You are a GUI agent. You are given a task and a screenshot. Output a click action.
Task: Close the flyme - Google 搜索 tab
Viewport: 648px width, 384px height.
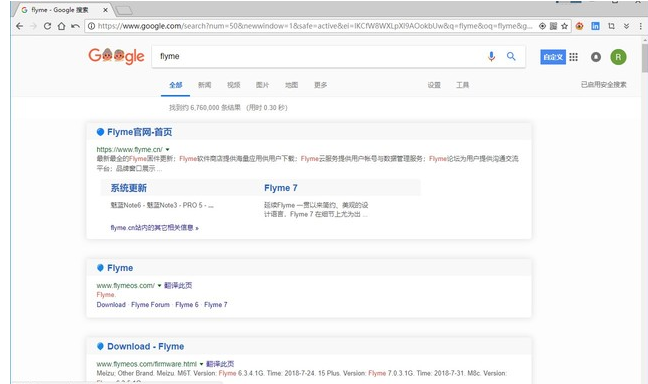click(x=105, y=10)
